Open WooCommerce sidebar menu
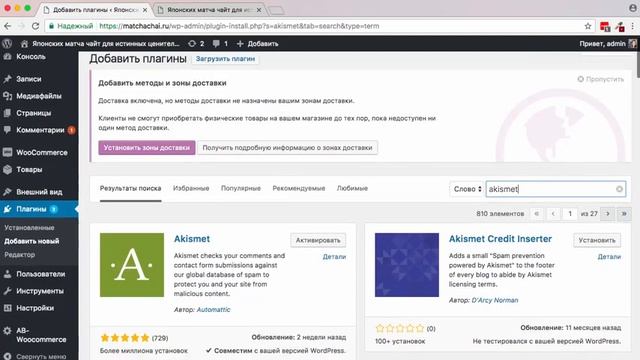The height and width of the screenshot is (360, 640). pos(42,152)
